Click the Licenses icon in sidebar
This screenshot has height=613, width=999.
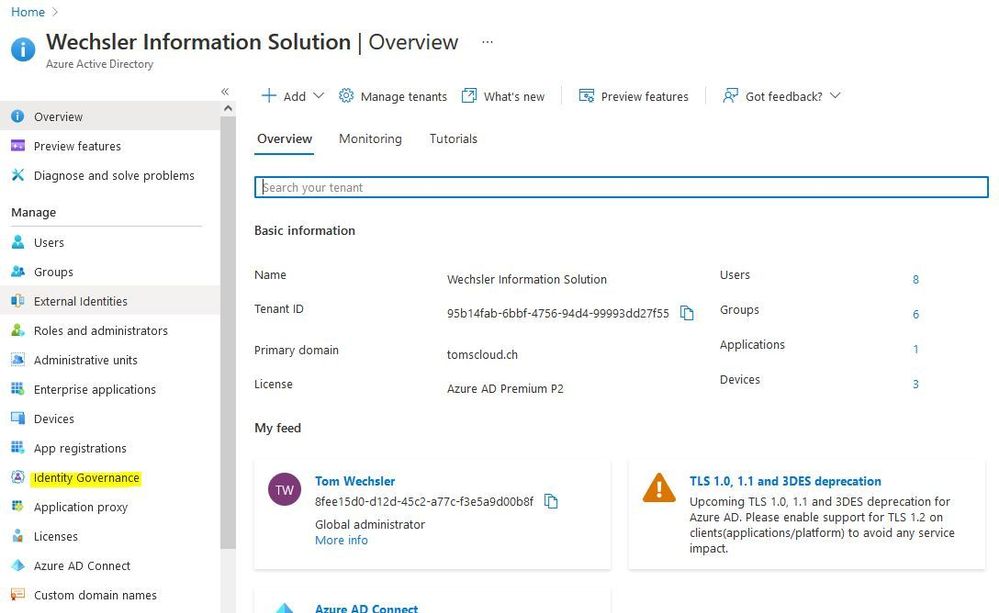[x=18, y=535]
